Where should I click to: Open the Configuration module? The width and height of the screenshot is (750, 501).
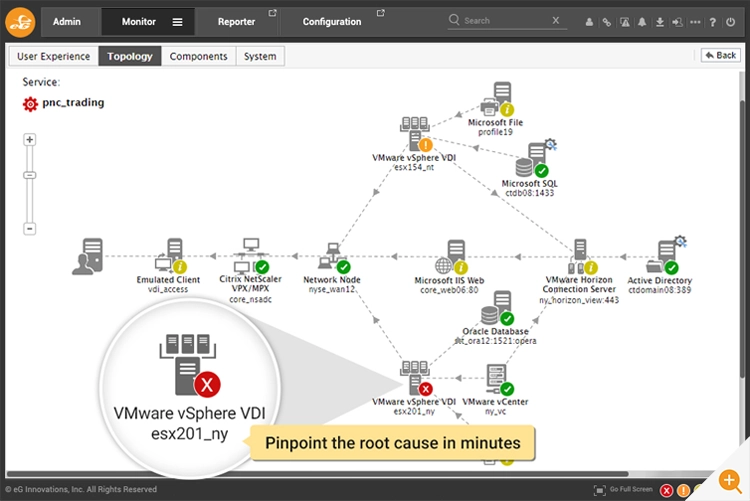click(331, 22)
